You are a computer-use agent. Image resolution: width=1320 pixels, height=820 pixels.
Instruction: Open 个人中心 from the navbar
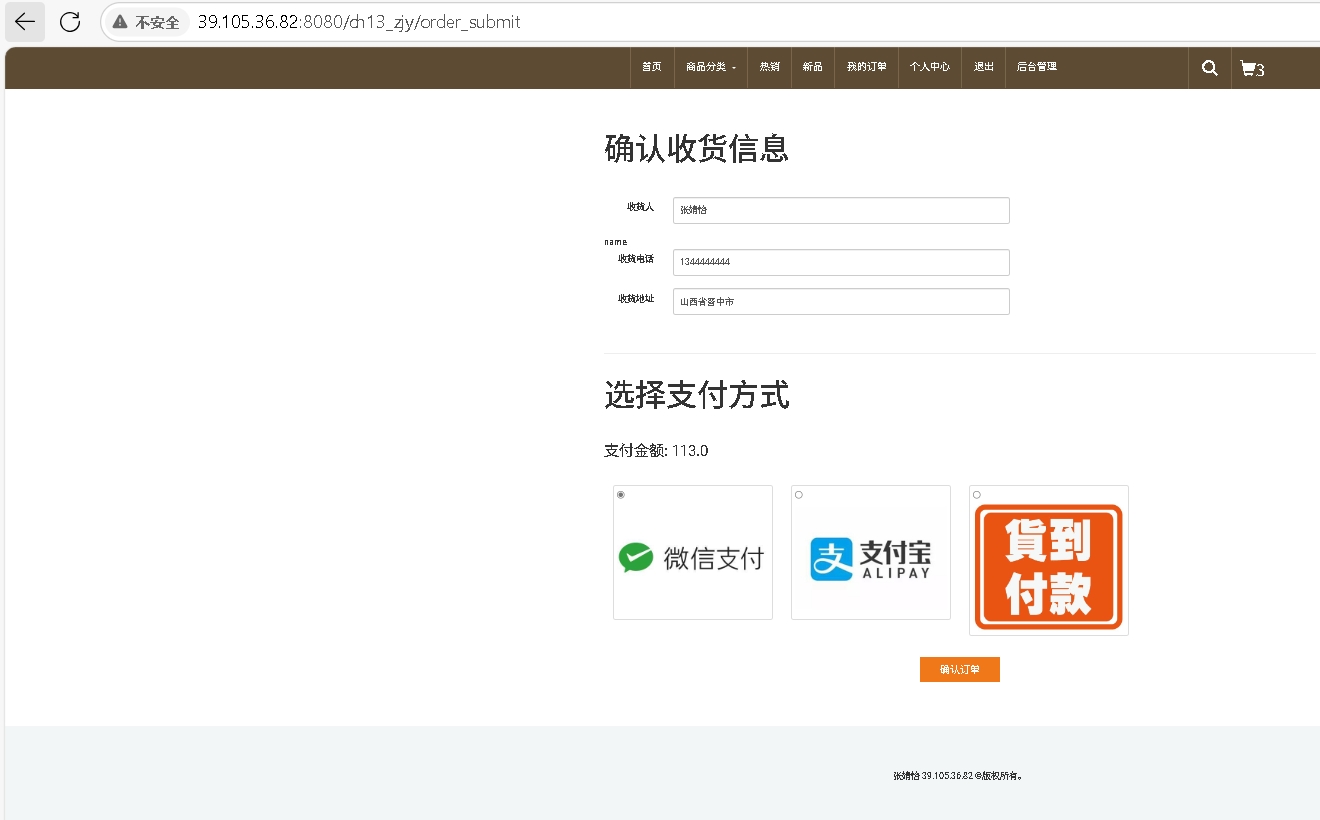click(929, 67)
